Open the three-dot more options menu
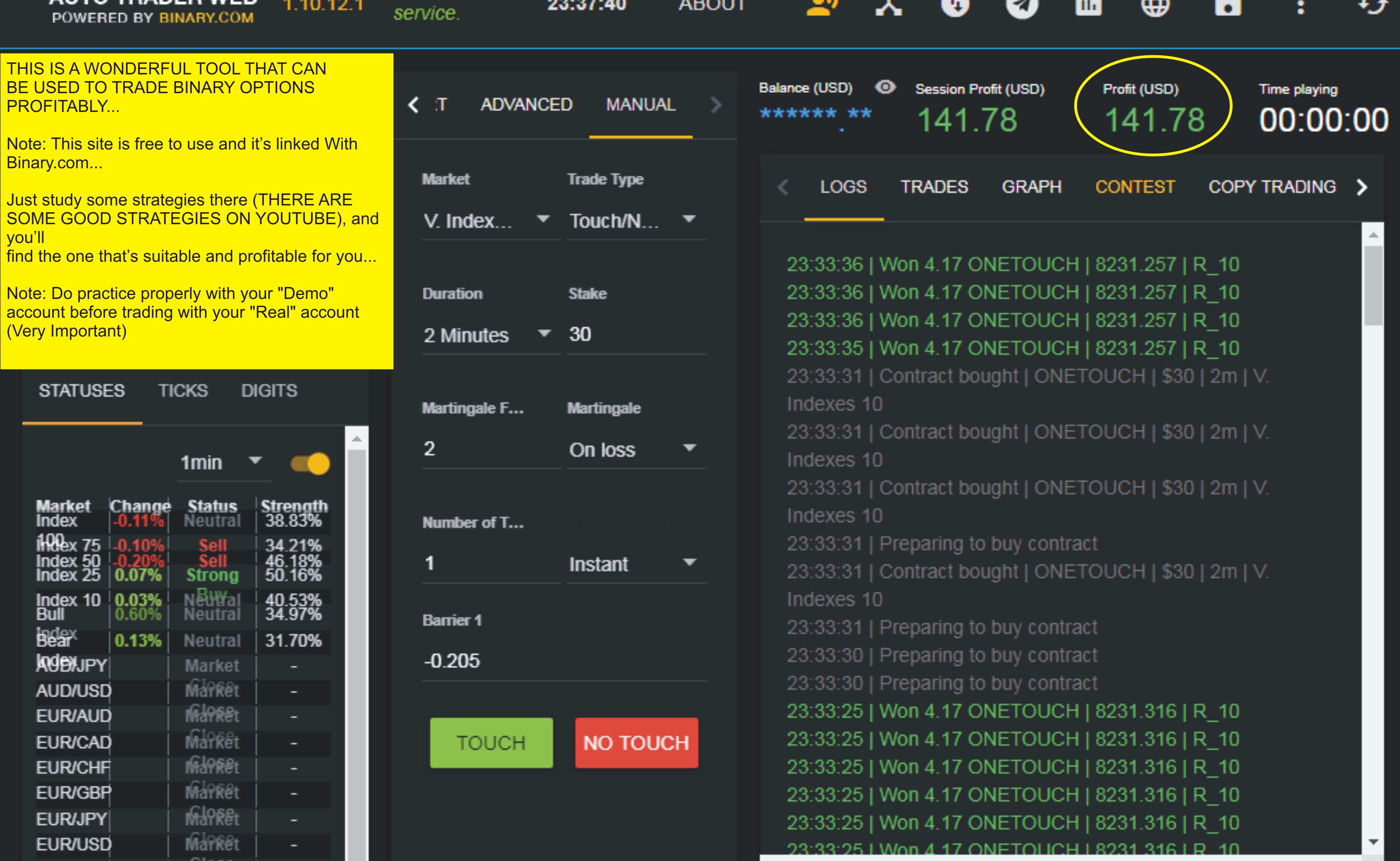This screenshot has height=861, width=1400. 1300,7
